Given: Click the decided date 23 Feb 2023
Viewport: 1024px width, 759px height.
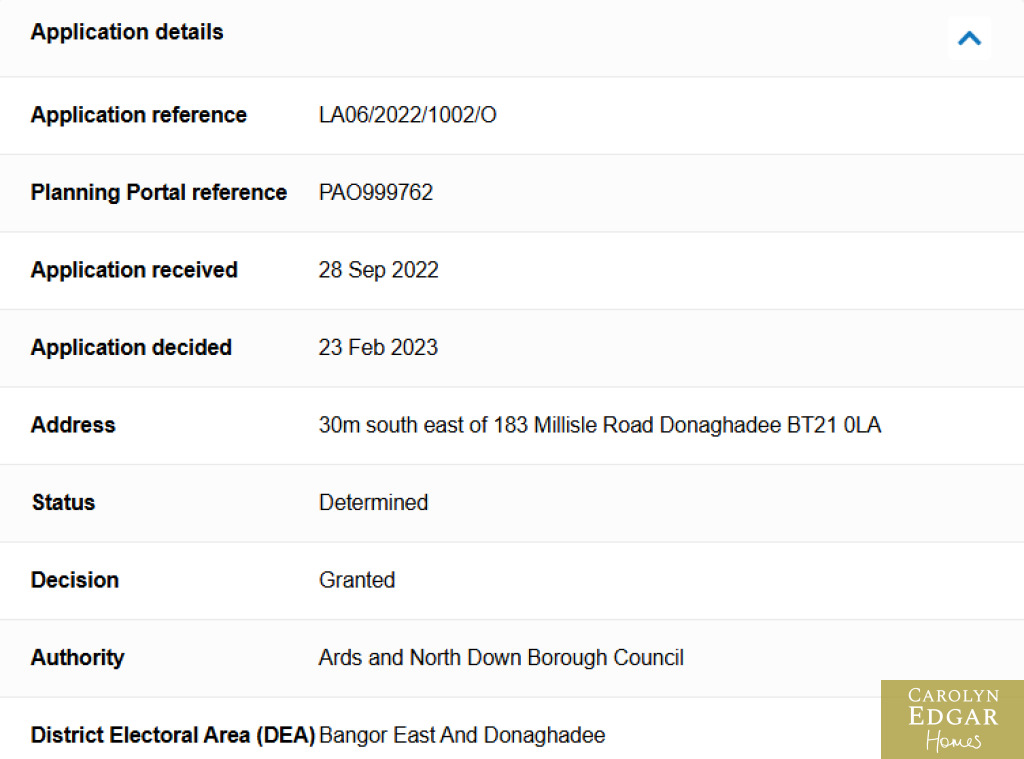Looking at the screenshot, I should [378, 347].
